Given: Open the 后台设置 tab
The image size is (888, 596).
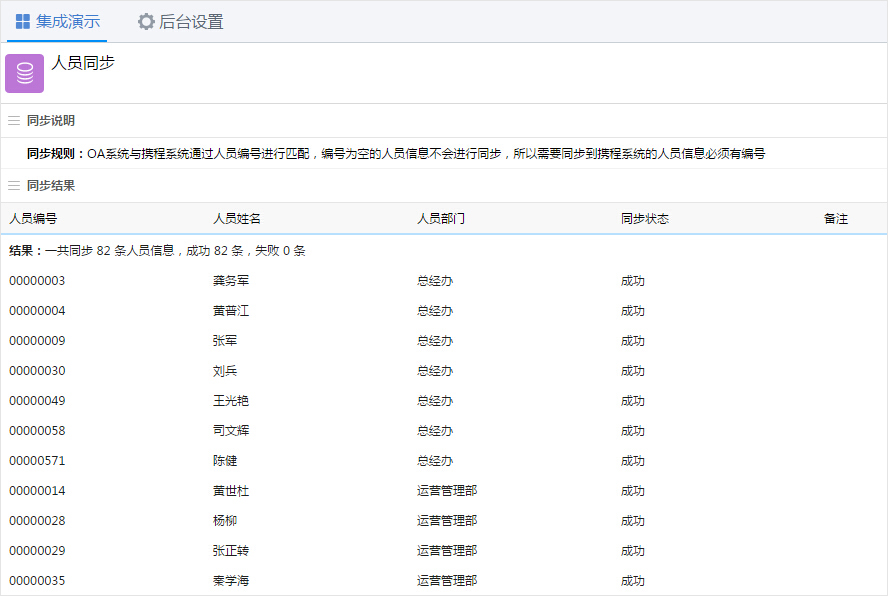Looking at the screenshot, I should point(180,21).
